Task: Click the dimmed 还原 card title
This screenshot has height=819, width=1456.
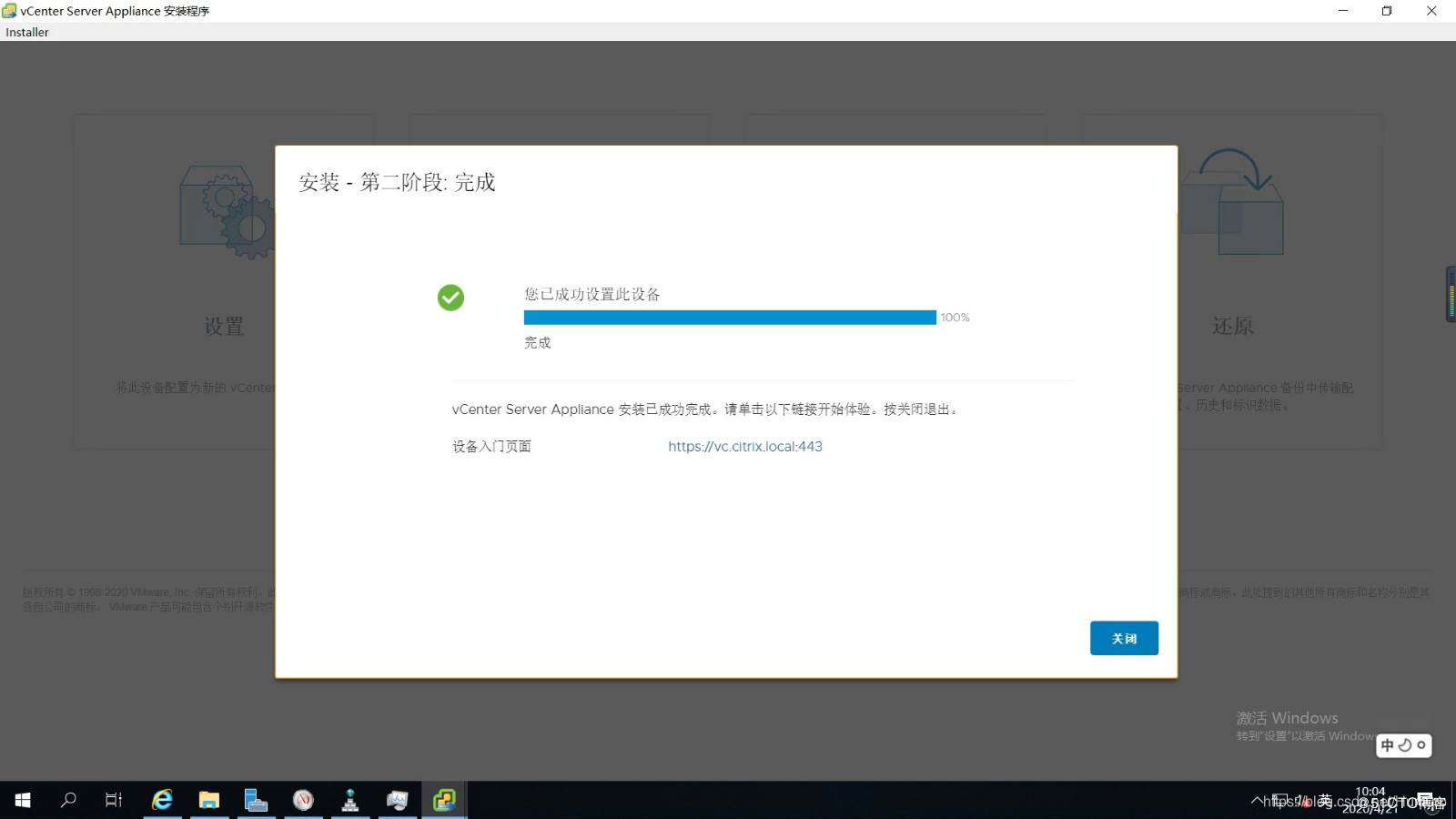Action: point(1232,326)
